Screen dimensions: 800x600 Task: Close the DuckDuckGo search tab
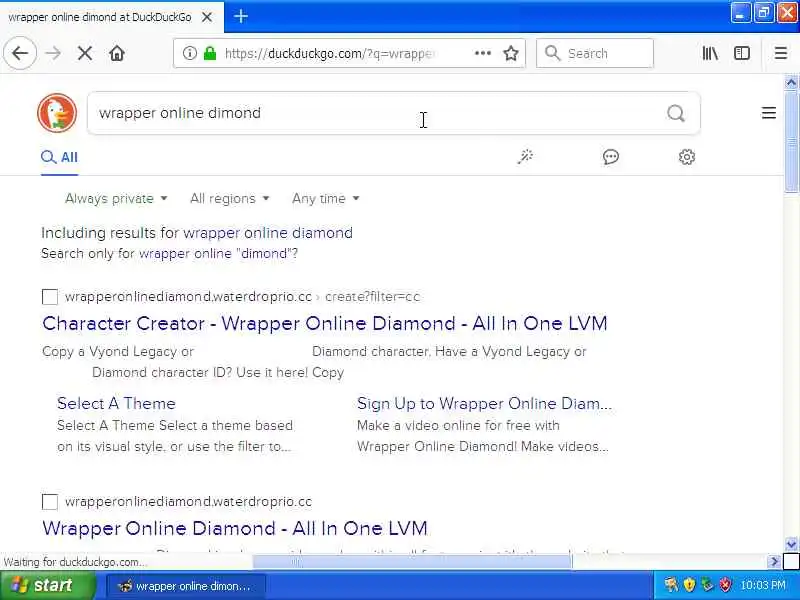click(207, 17)
